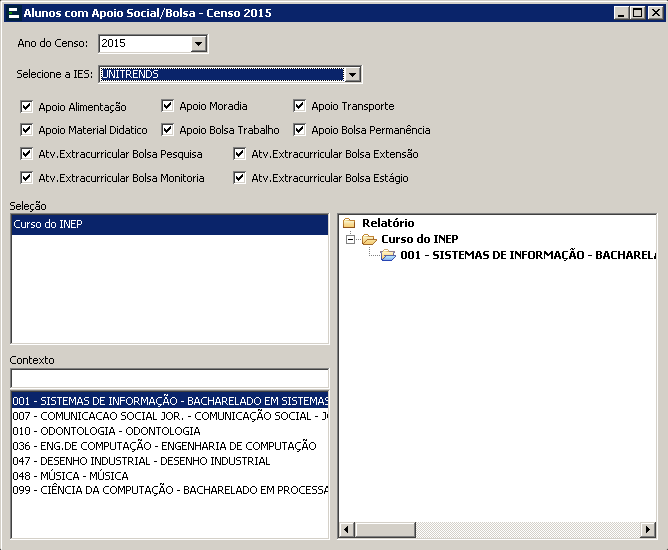668x550 pixels.
Task: Select 010 - Odontologia in Contexto list
Action: tap(106, 431)
